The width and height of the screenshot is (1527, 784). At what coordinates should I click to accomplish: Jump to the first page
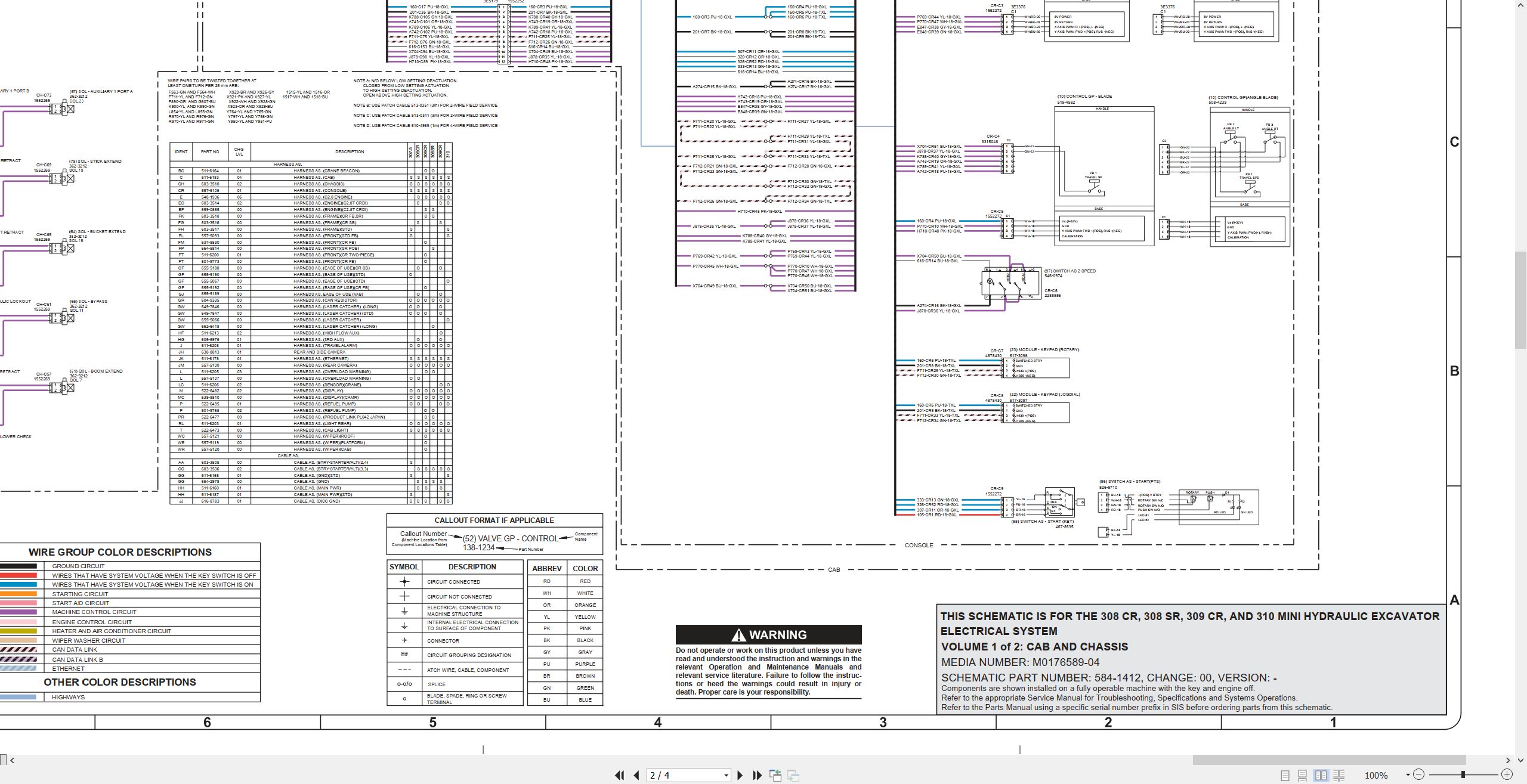(x=620, y=775)
